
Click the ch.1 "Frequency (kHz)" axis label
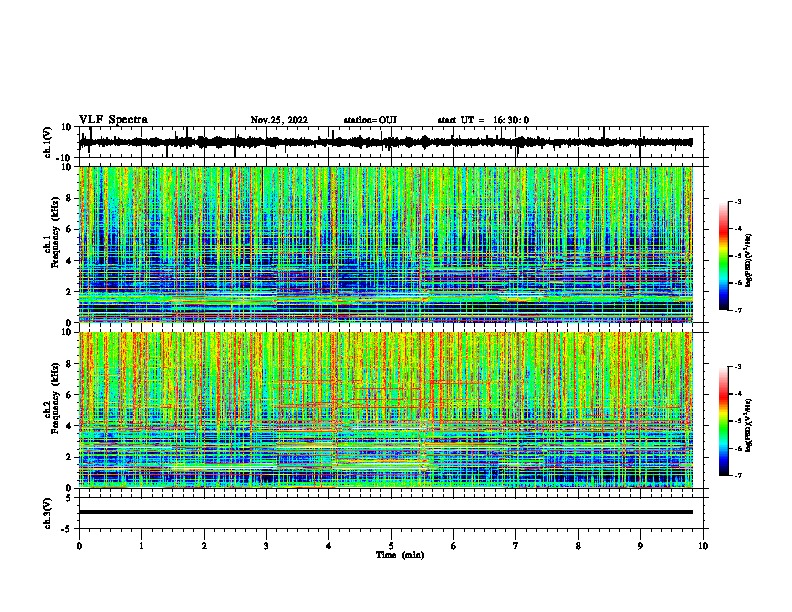tap(55, 233)
